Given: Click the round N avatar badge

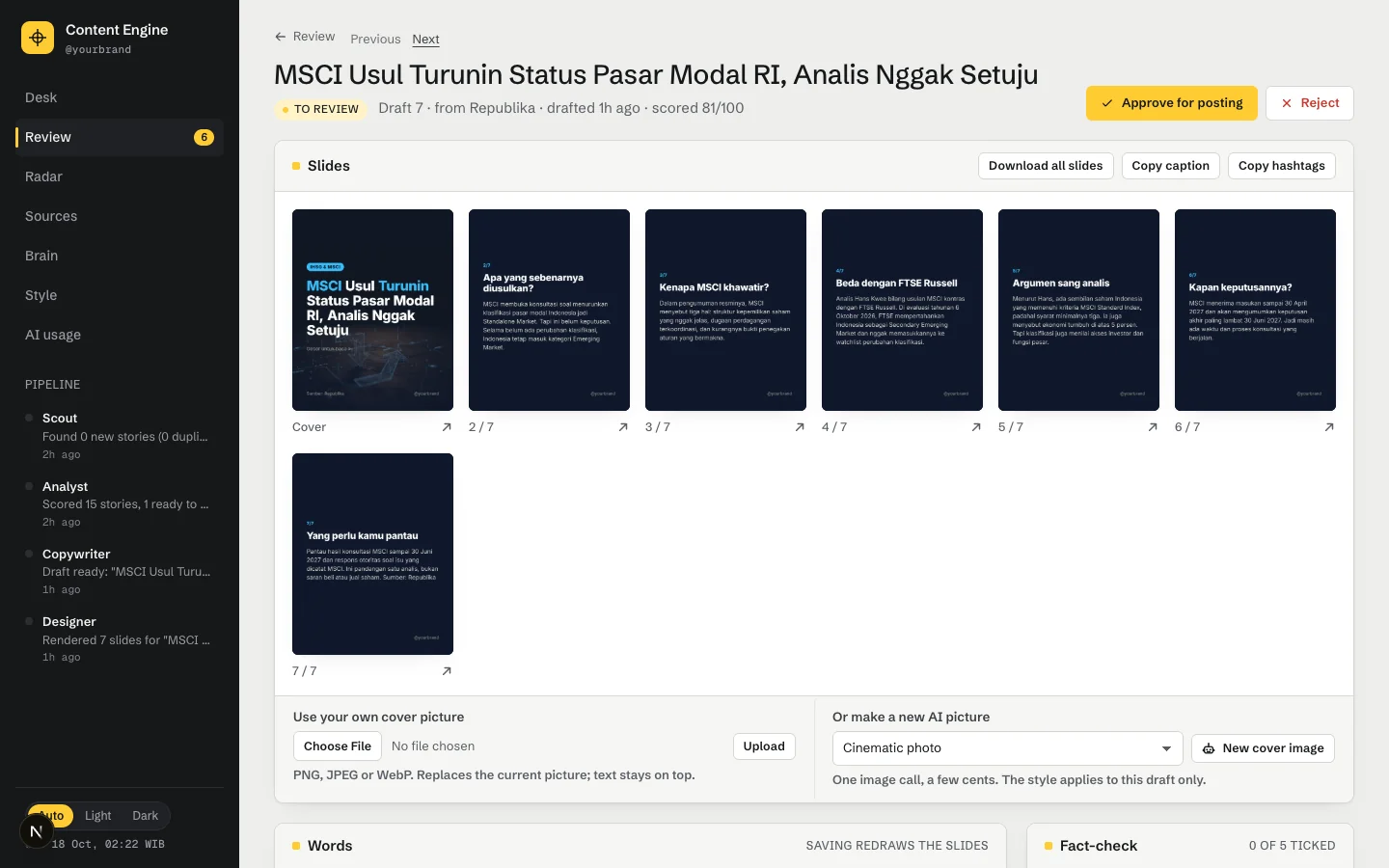Looking at the screenshot, I should [x=37, y=831].
